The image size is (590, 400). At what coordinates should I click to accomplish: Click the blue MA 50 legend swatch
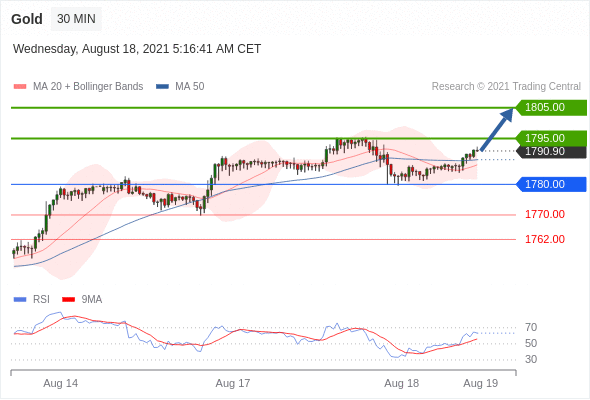pyautogui.click(x=162, y=87)
